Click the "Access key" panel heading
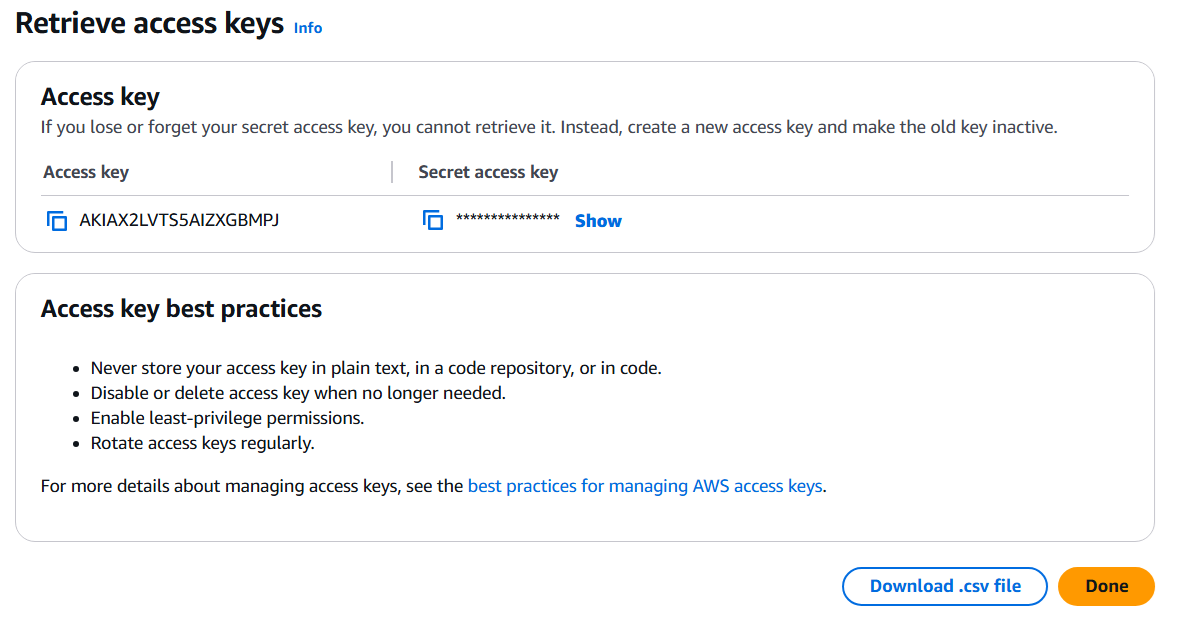Image resolution: width=1188 pixels, height=640 pixels. coord(100,97)
